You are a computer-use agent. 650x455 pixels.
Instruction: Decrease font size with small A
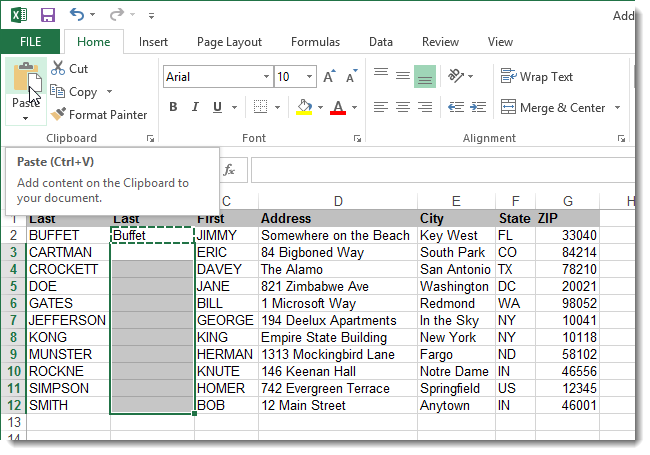click(x=352, y=77)
